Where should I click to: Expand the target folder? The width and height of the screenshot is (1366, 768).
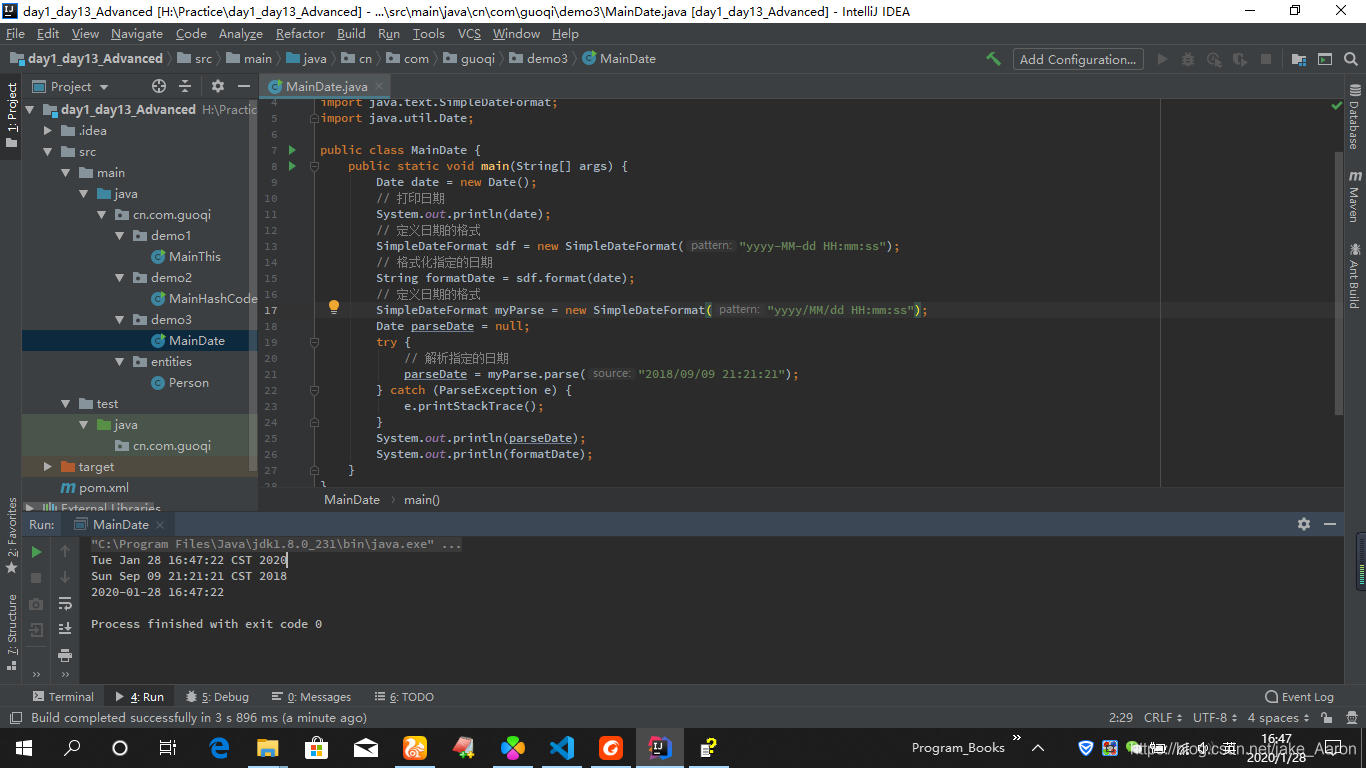click(x=48, y=467)
